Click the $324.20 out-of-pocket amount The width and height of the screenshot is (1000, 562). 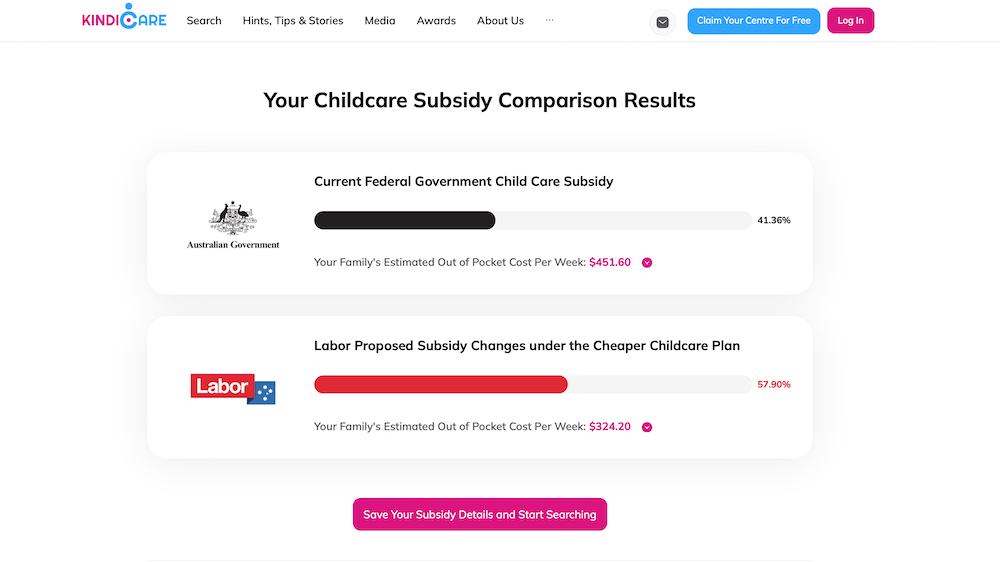coord(610,427)
